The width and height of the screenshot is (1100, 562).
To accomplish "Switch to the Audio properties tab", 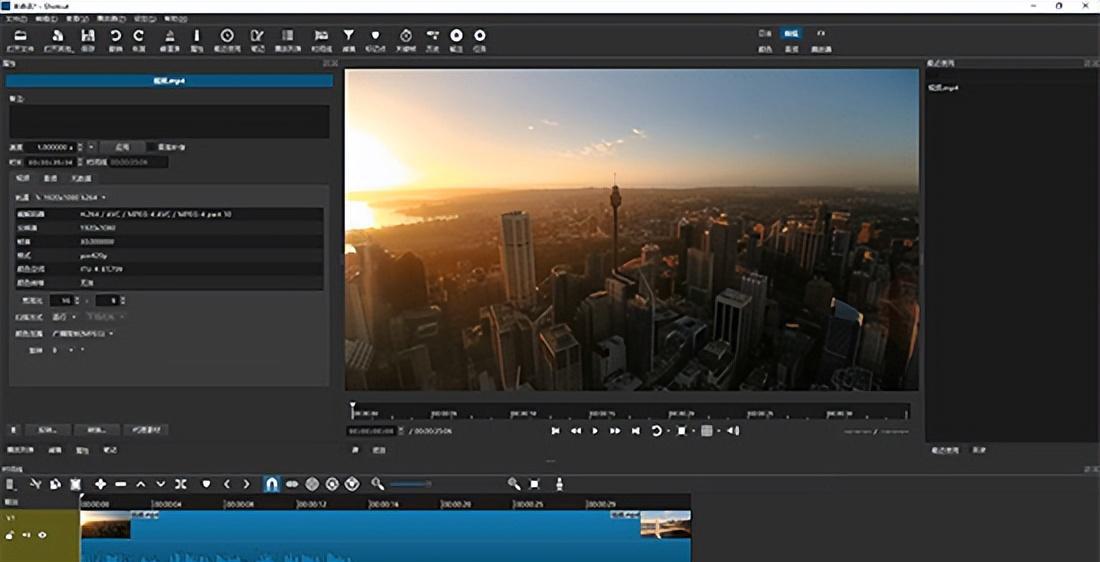I will point(51,179).
